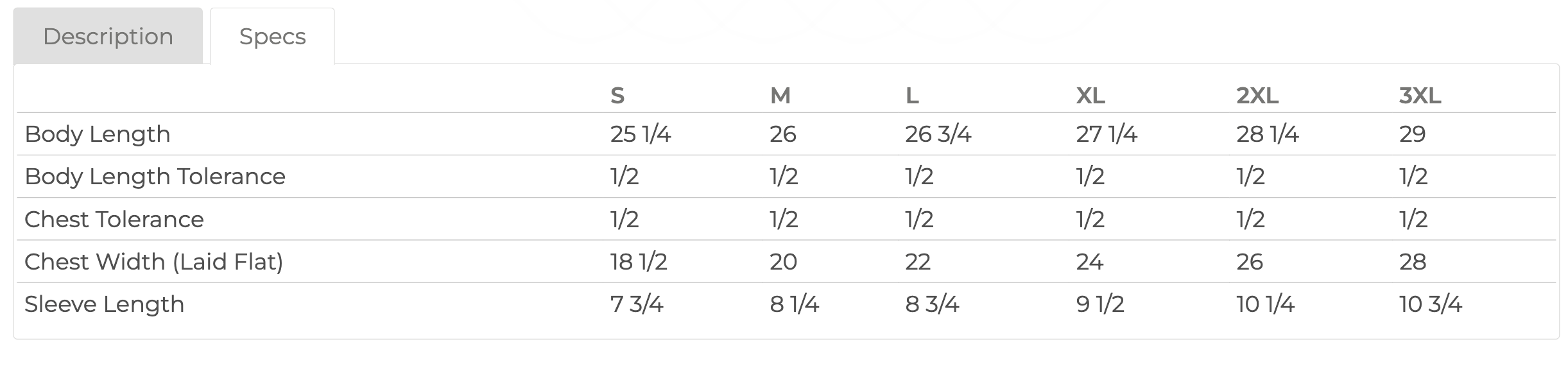Click the 27 1/4 Body Length value
Image resolution: width=1568 pixels, height=380 pixels.
pyautogui.click(x=1107, y=134)
